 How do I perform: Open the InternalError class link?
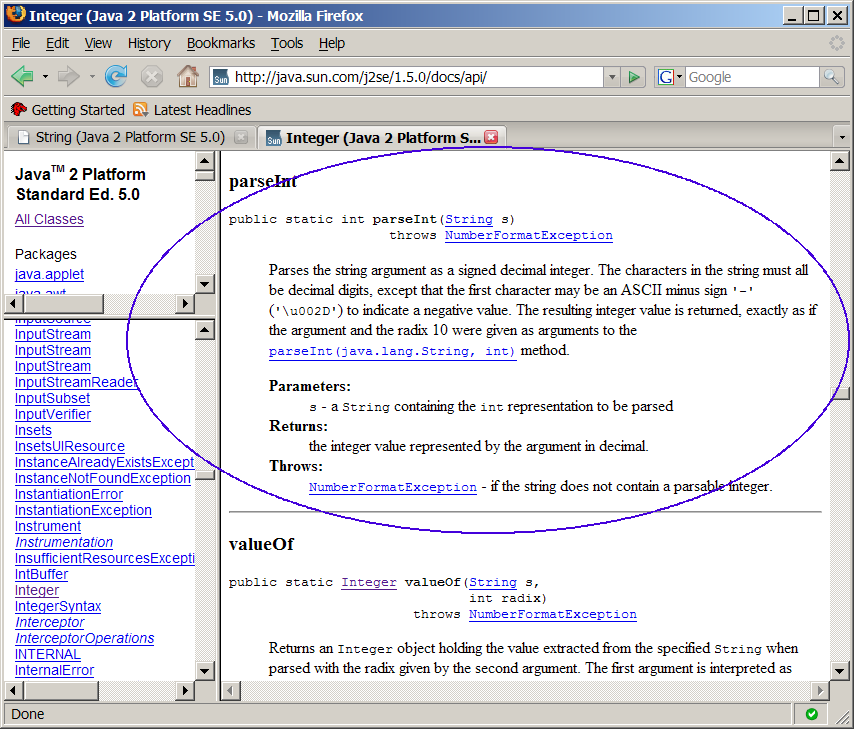pos(54,670)
